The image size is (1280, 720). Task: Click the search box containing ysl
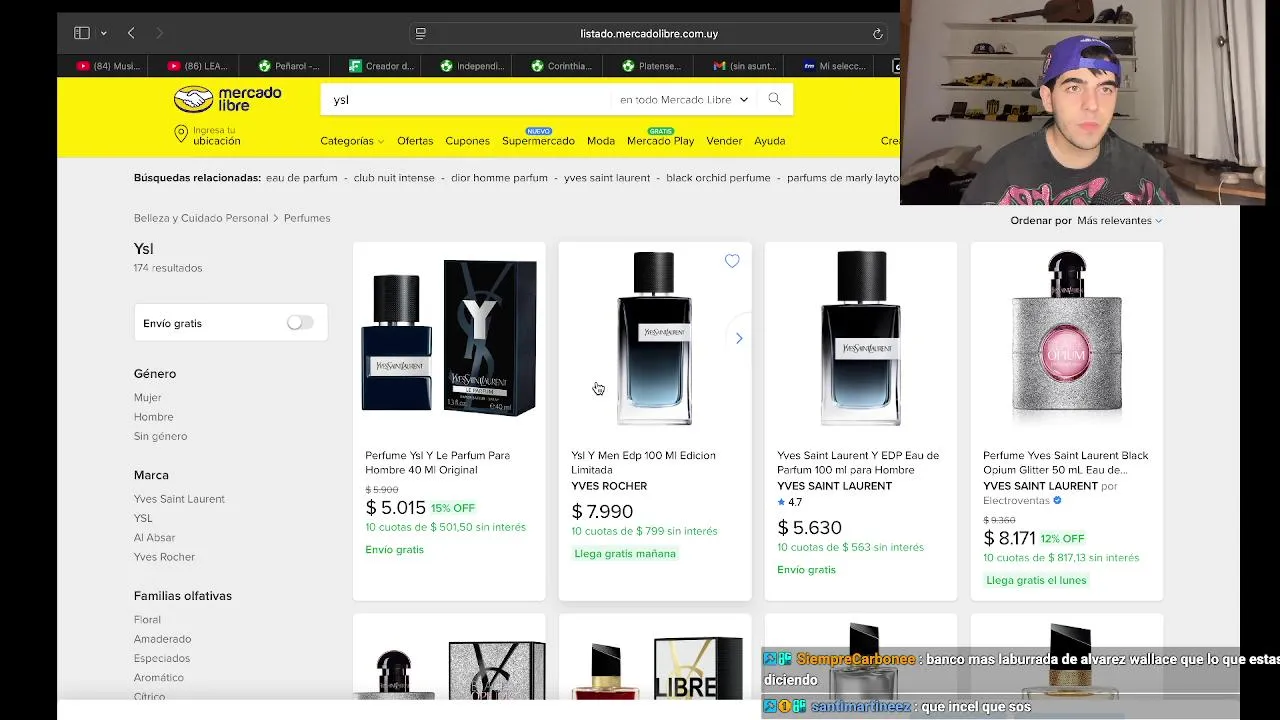(465, 99)
